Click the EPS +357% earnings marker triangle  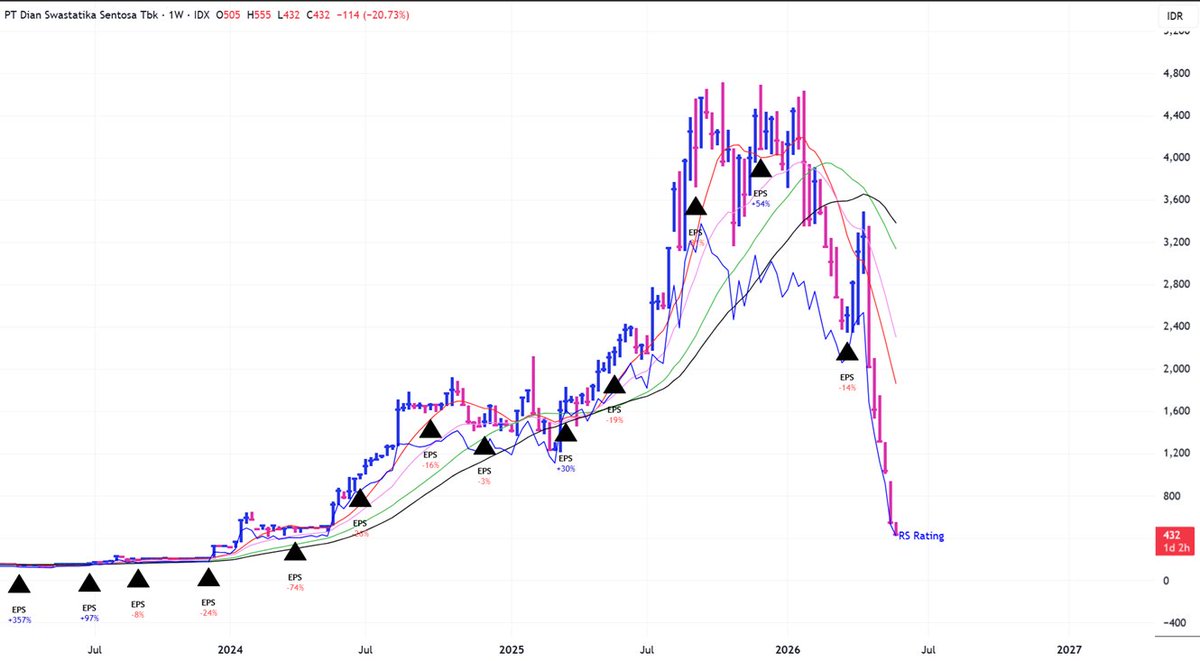tap(19, 584)
